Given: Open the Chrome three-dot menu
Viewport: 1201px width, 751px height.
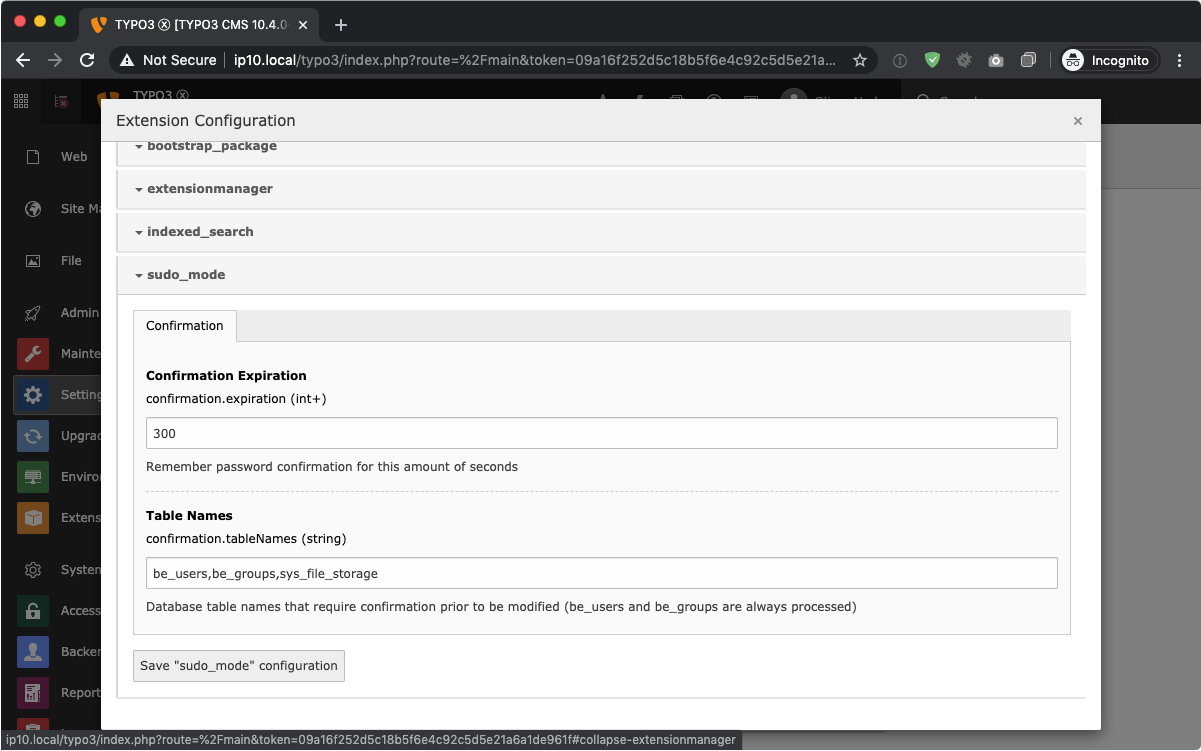Looking at the screenshot, I should point(1181,60).
